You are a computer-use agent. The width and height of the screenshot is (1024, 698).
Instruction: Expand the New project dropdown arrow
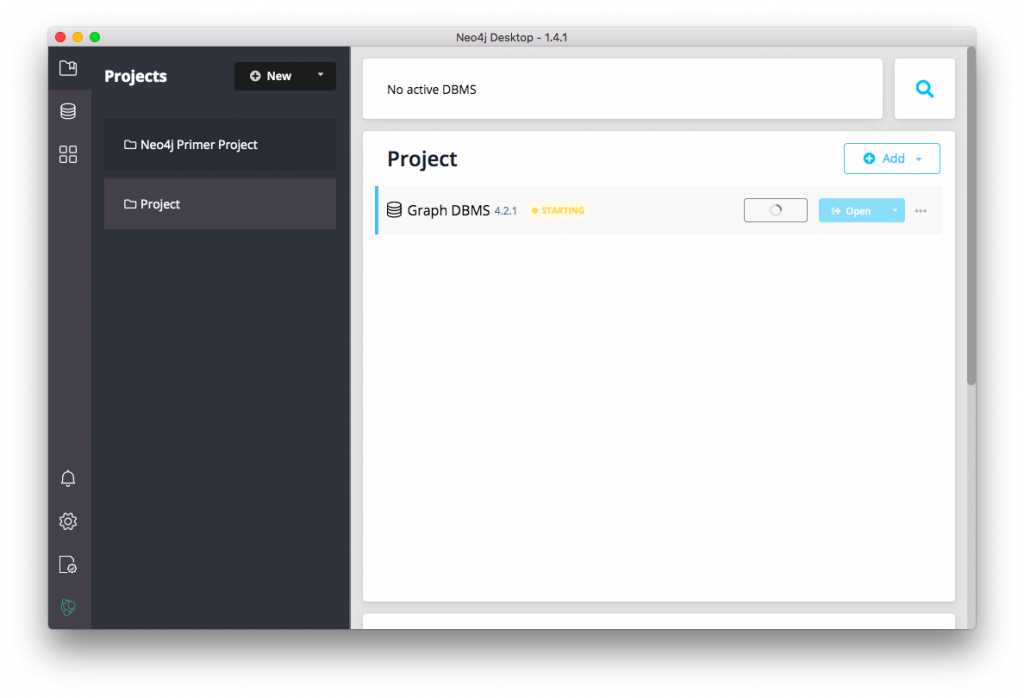(320, 75)
